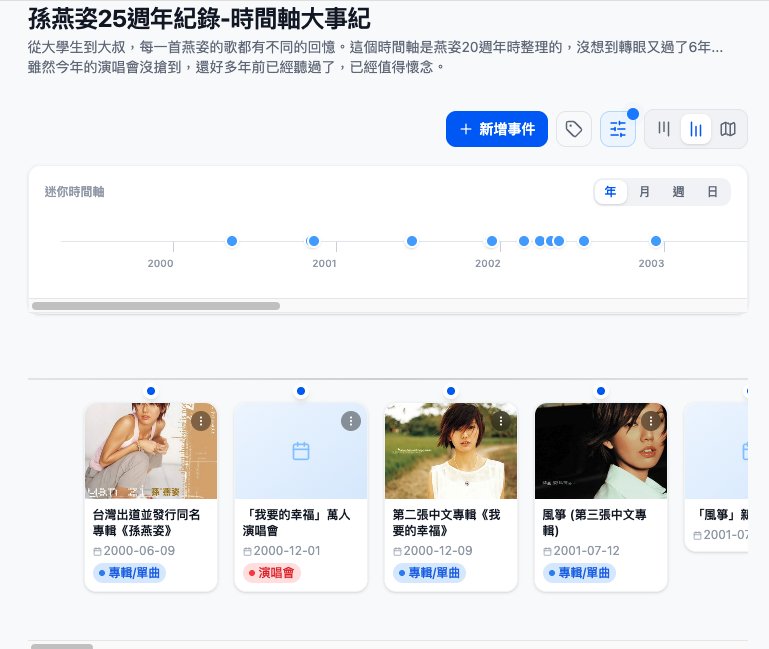
Task: Open the 孫燕姿 debut album cover thumbnail
Action: point(151,451)
